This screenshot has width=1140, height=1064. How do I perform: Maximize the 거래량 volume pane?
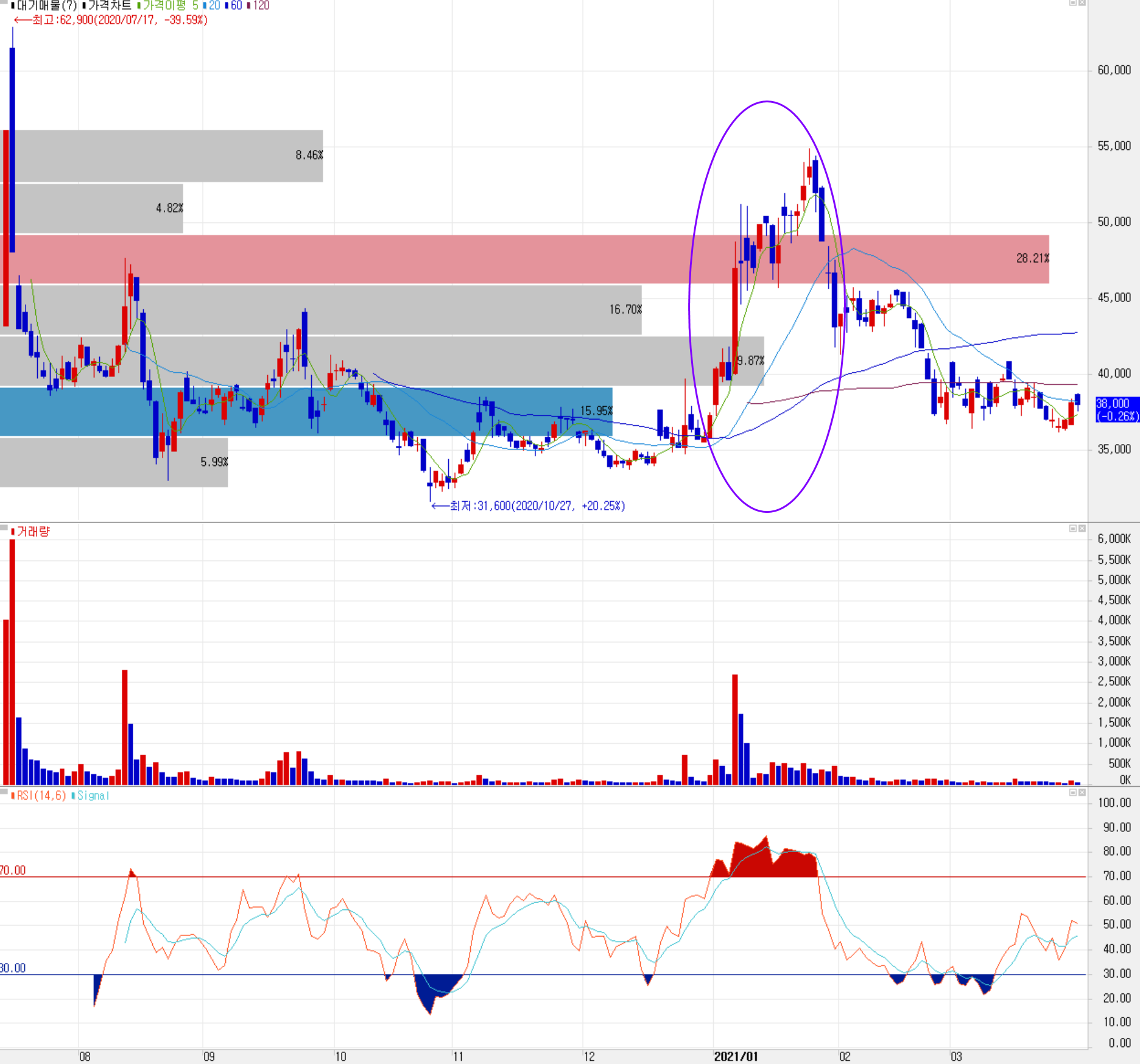pyautogui.click(x=1073, y=528)
